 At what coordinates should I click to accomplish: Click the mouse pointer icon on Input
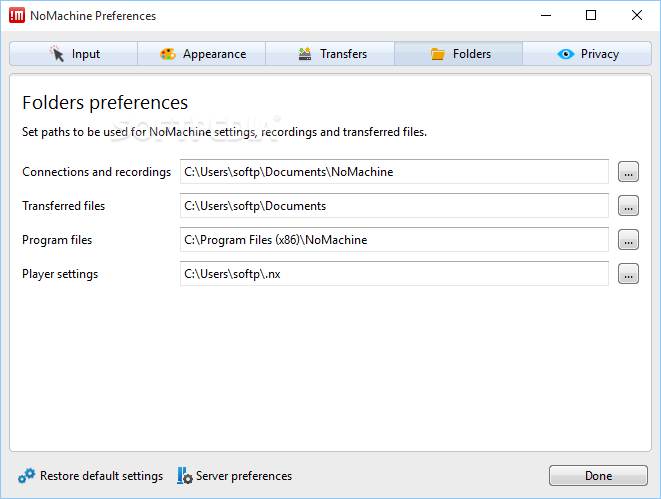[x=57, y=54]
